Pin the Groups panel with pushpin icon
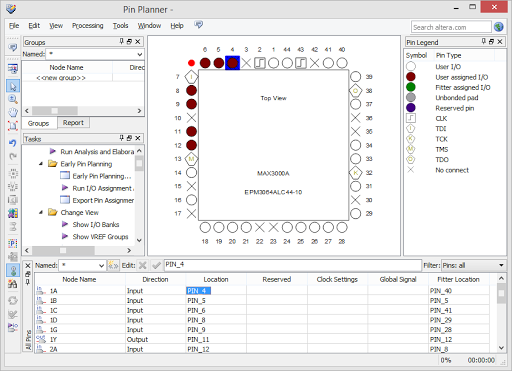 click(x=122, y=41)
